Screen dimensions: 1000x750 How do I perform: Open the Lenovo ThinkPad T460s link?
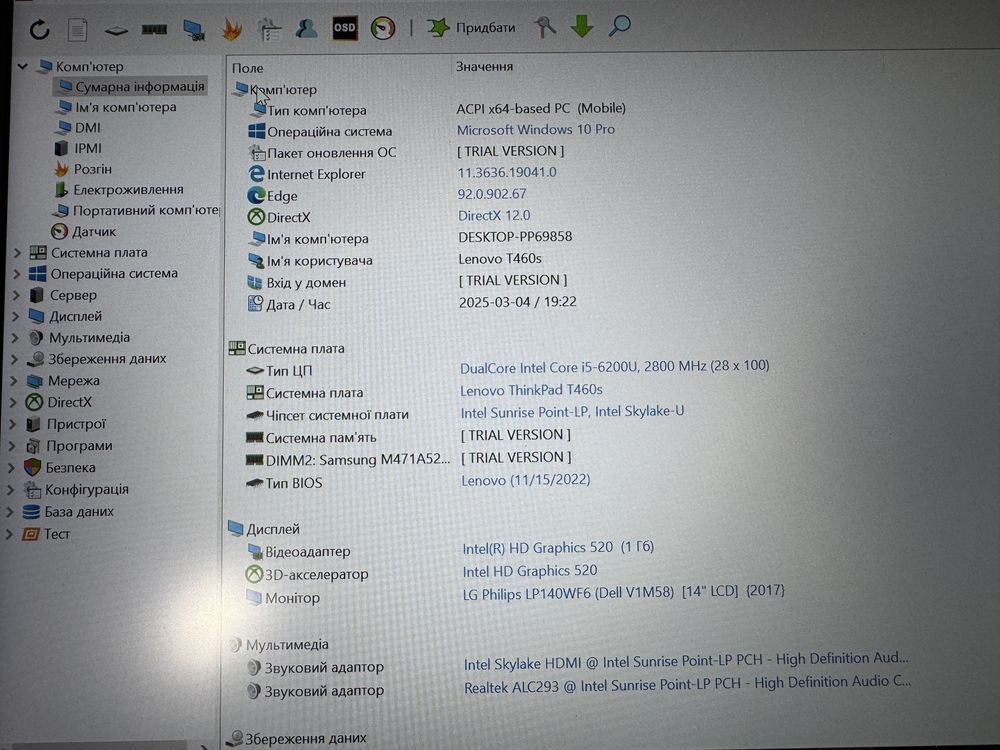531,390
